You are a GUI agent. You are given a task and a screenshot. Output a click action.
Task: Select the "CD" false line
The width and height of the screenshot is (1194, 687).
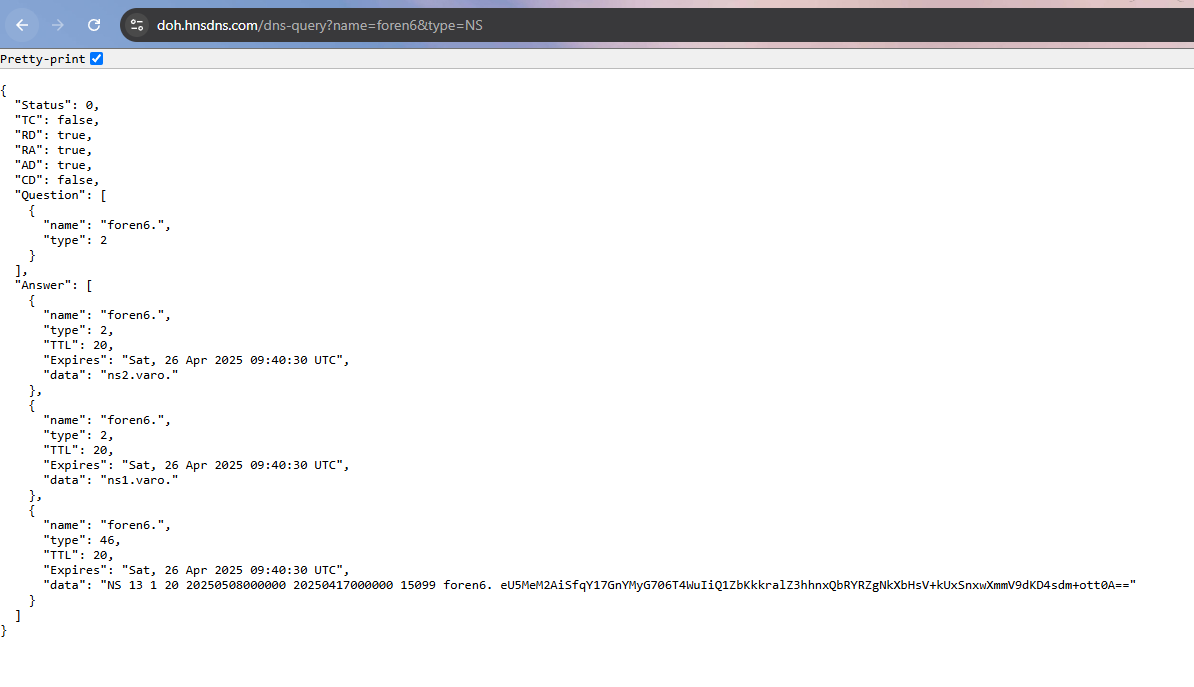(x=57, y=180)
